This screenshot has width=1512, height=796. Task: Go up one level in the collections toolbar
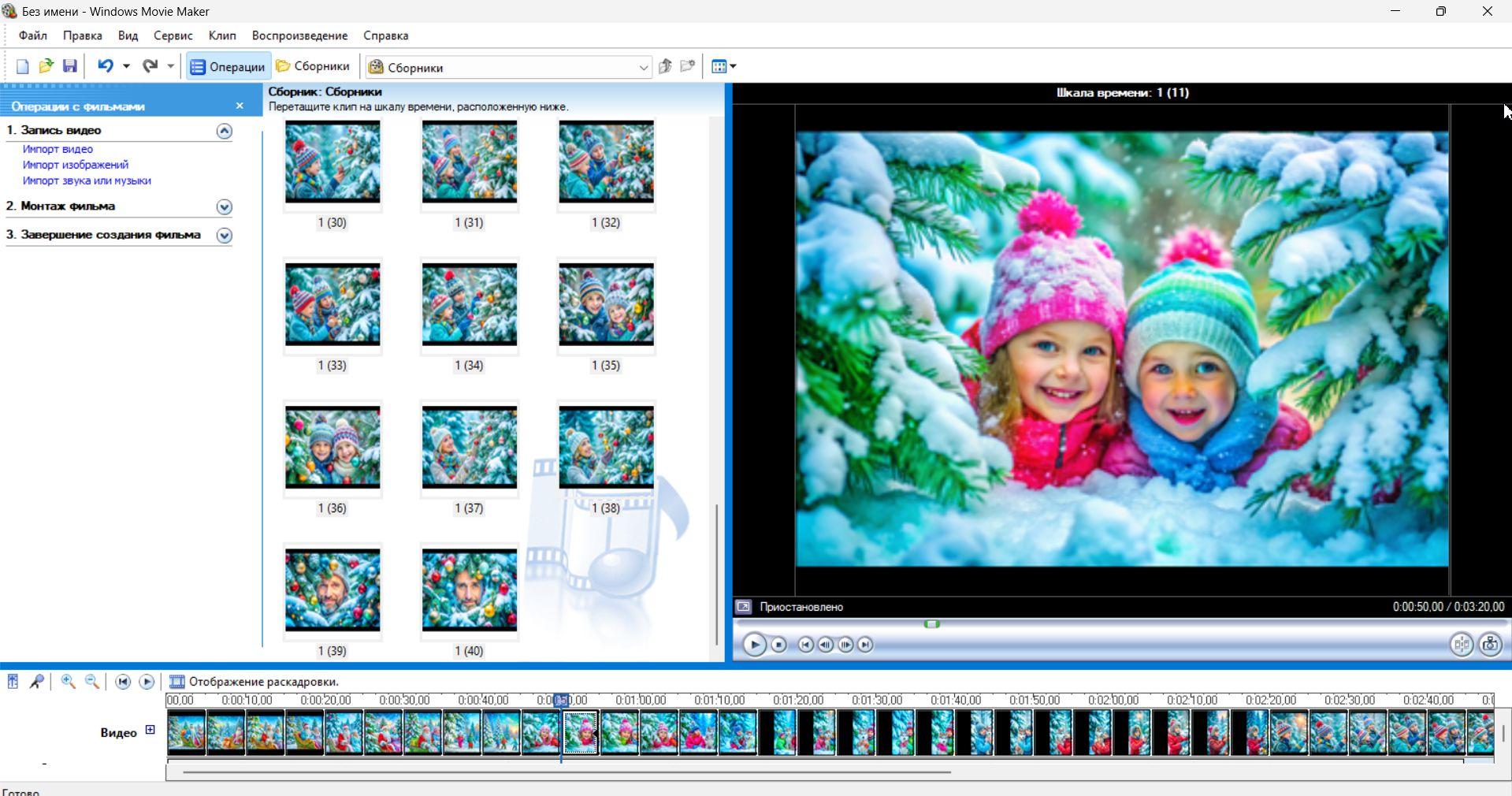click(x=665, y=67)
